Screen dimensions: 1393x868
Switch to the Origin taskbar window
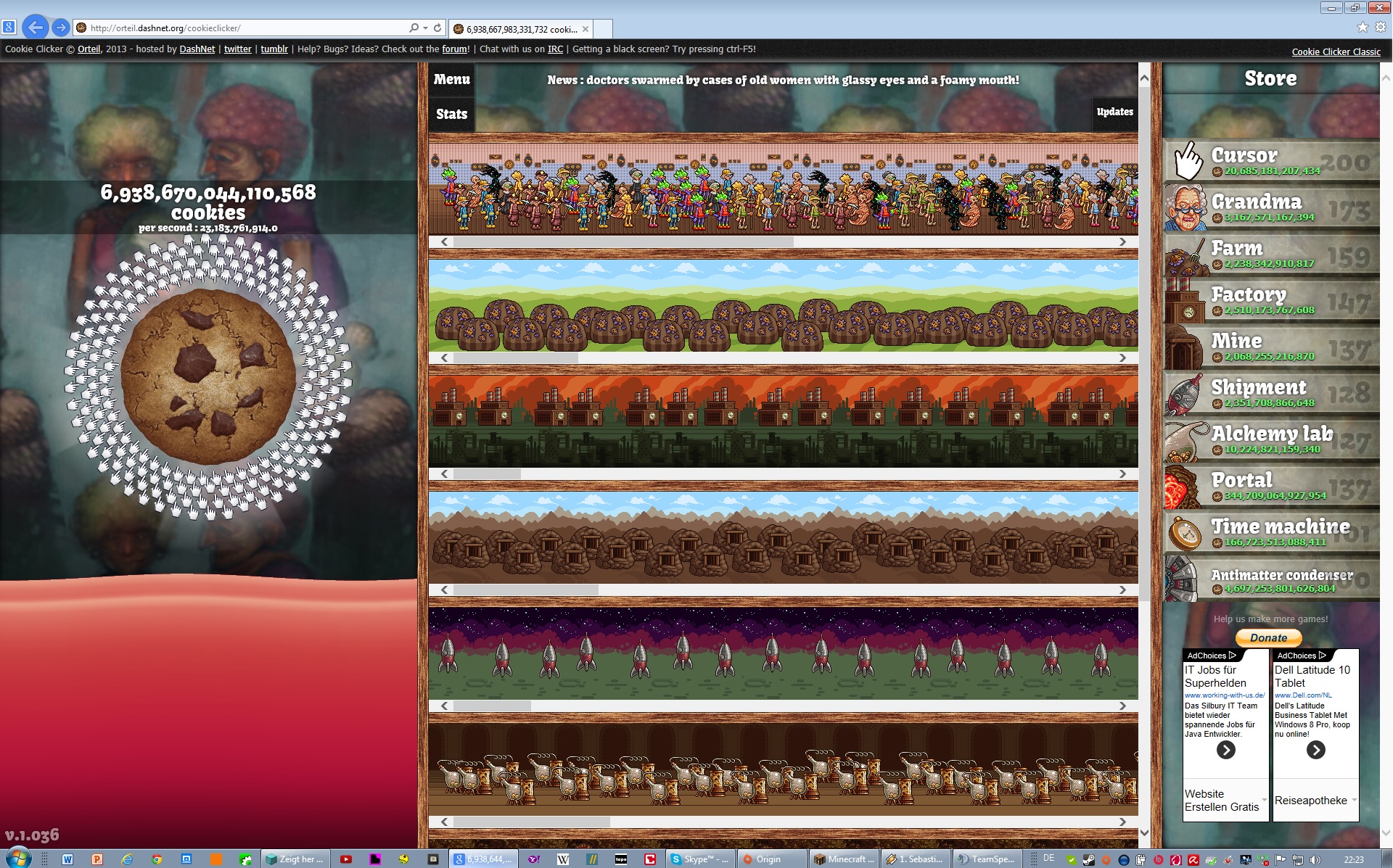(x=771, y=859)
